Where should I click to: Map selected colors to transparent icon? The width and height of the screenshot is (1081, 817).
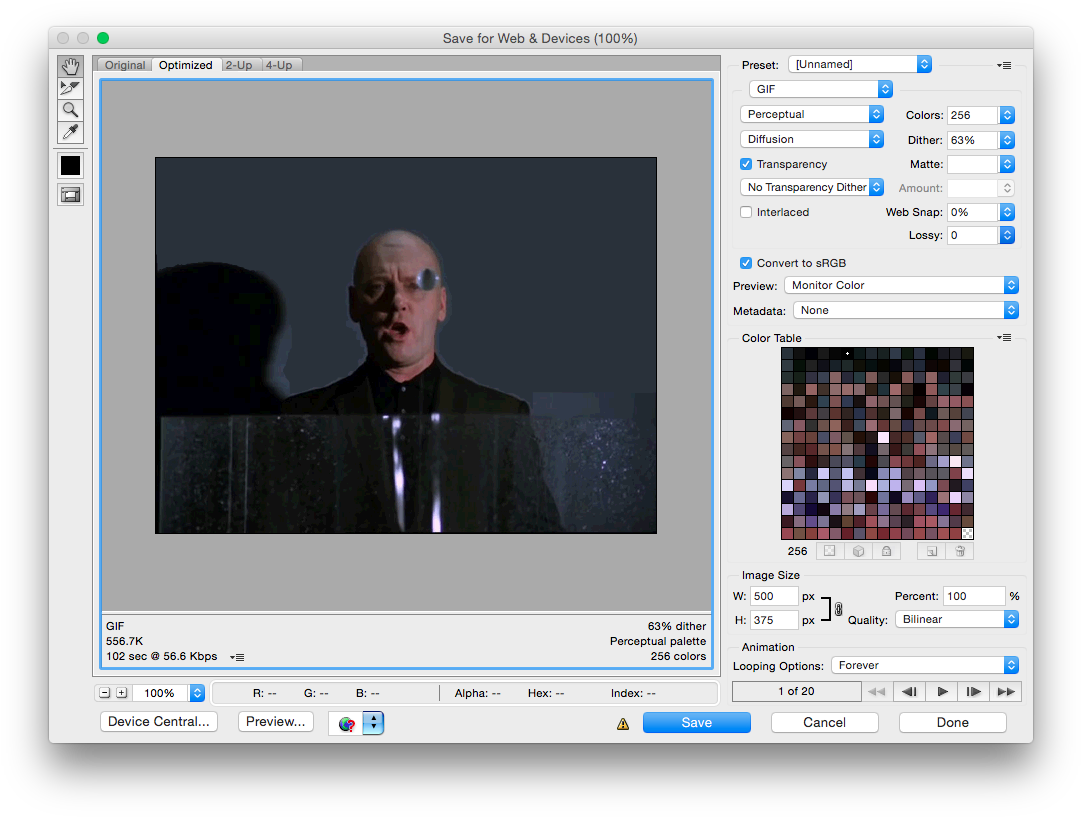(x=830, y=551)
